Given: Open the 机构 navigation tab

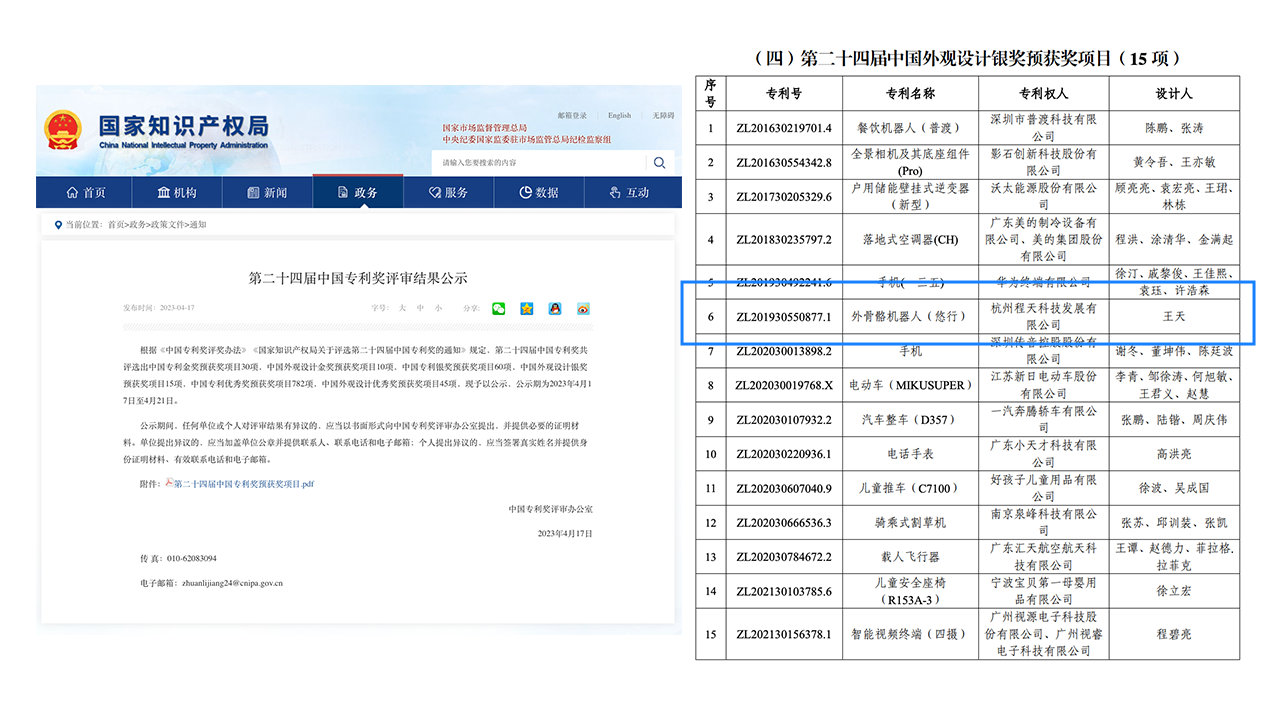Looking at the screenshot, I should 177,192.
